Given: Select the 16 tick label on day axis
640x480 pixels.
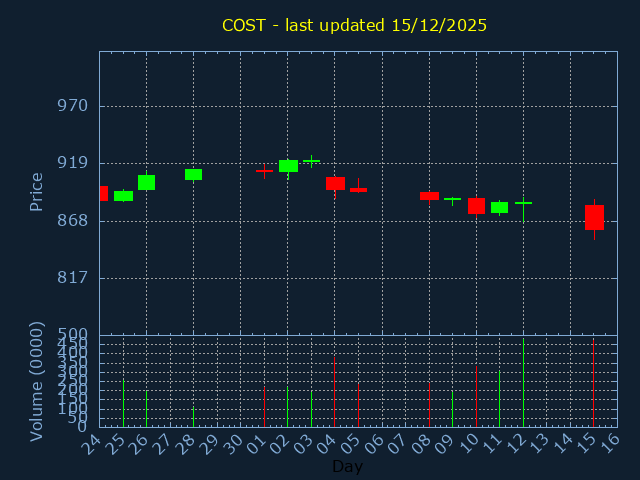Looking at the screenshot, I should (608, 441).
